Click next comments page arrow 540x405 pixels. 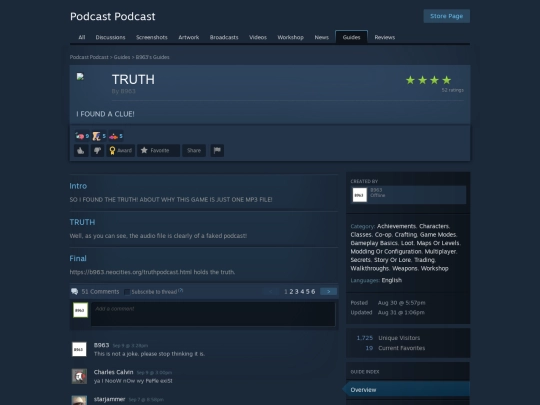point(329,292)
